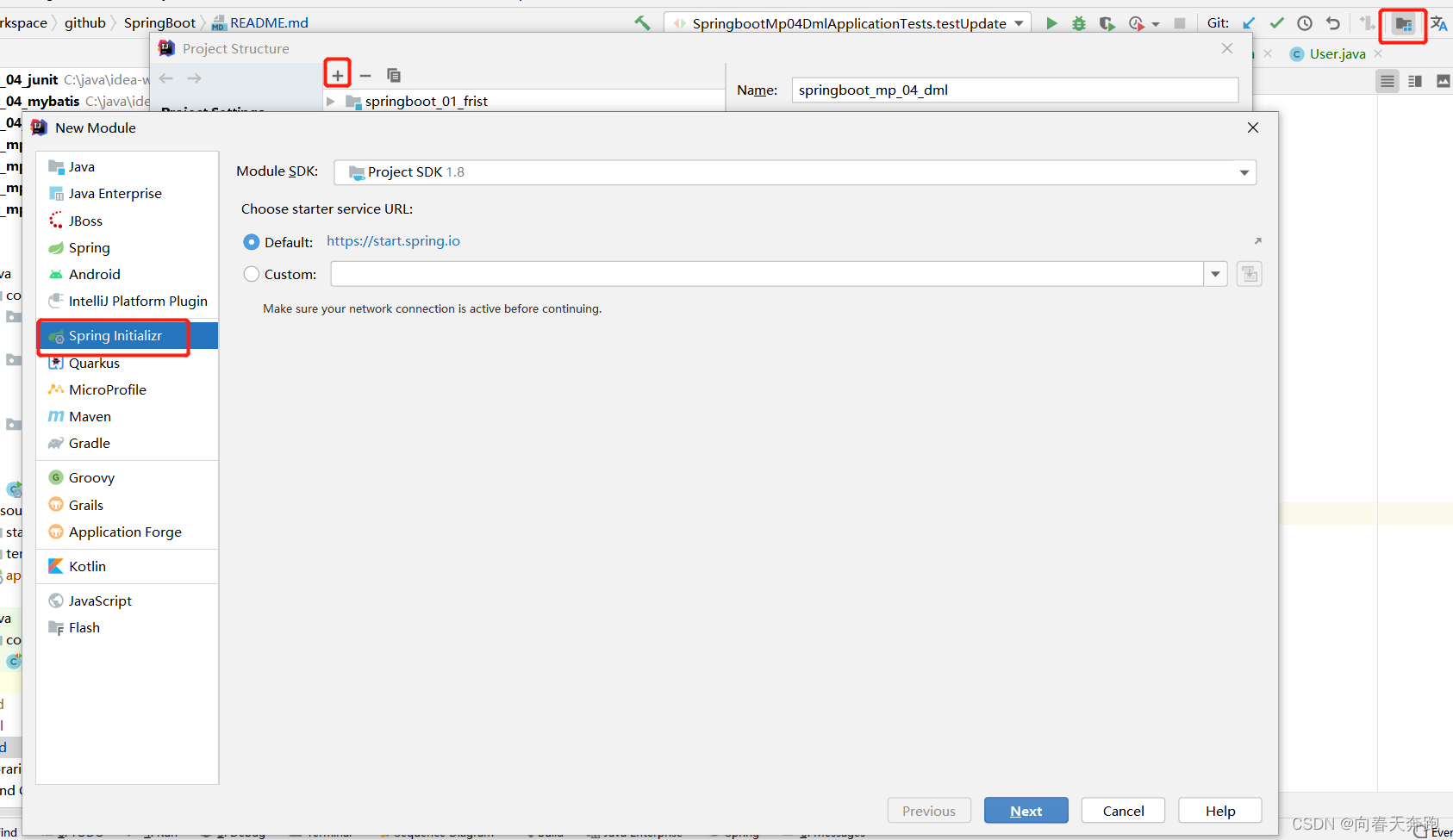Open the Module SDK dropdown
The image size is (1453, 840).
[1244, 172]
